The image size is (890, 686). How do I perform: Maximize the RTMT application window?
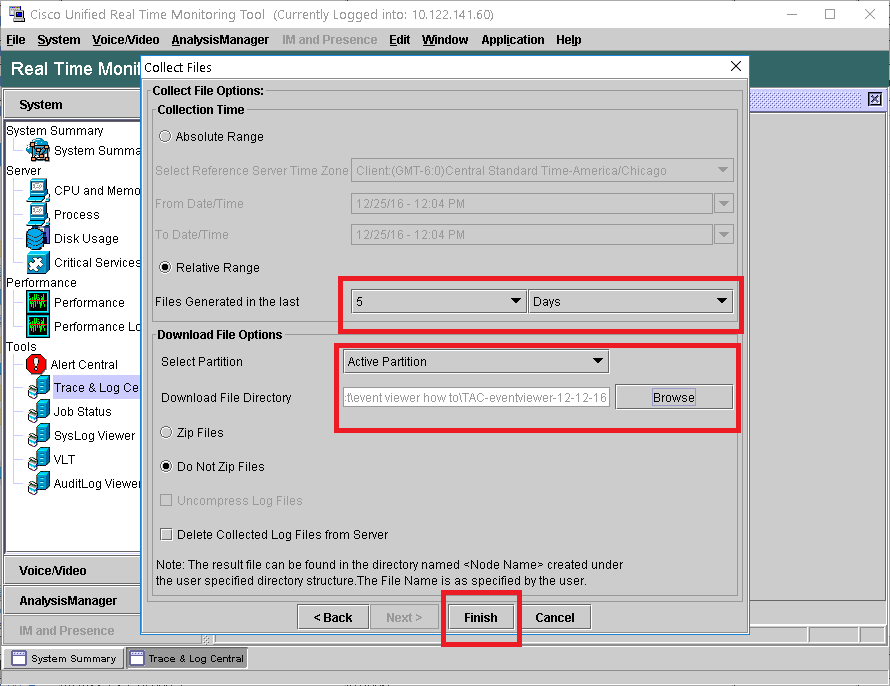pos(830,14)
